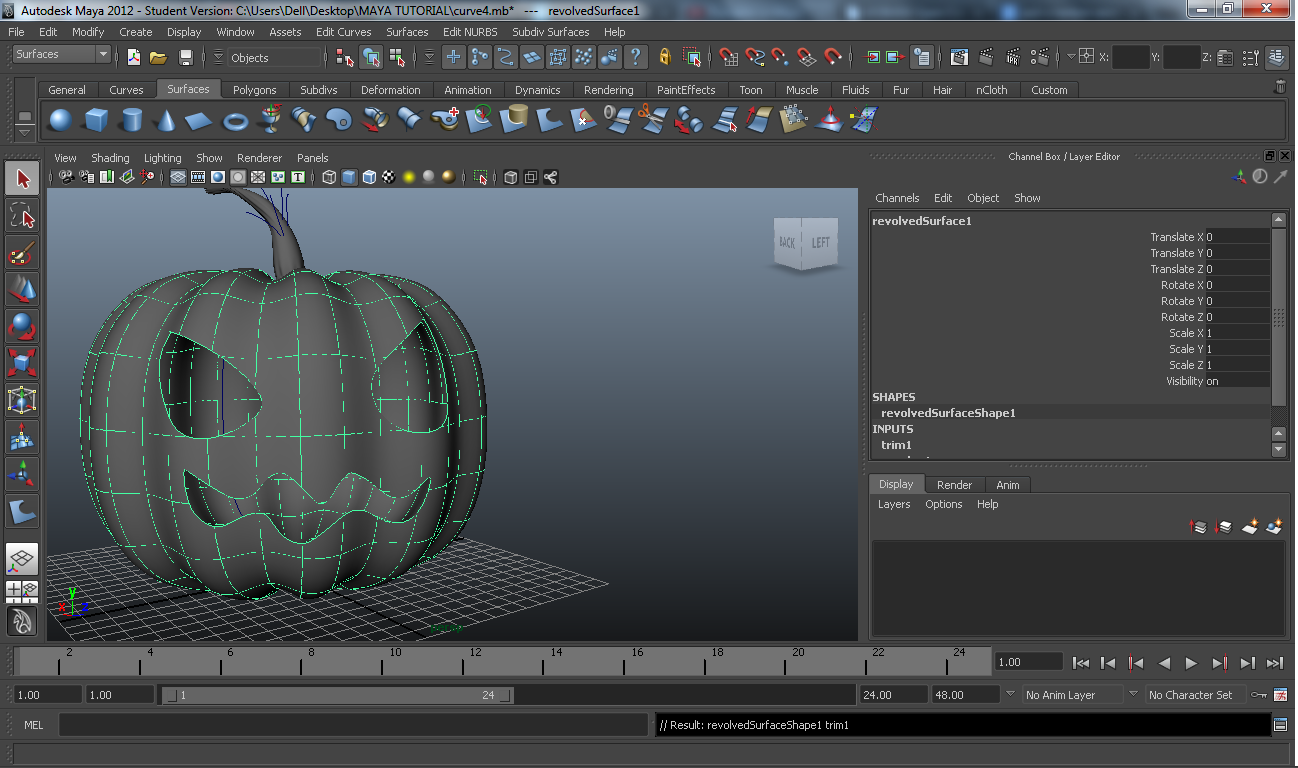Toggle textured display checker button

(x=389, y=177)
